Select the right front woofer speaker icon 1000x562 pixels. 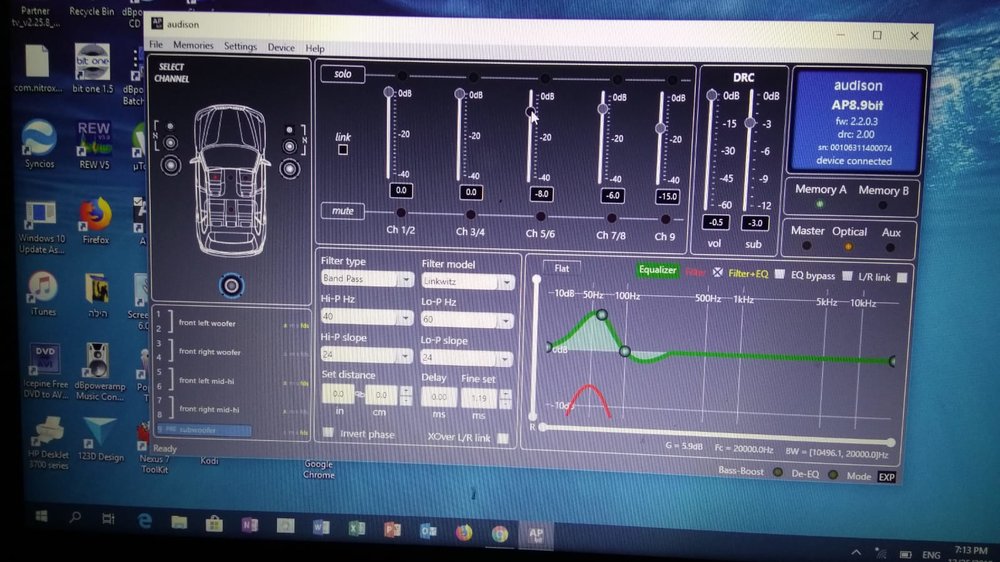290,169
